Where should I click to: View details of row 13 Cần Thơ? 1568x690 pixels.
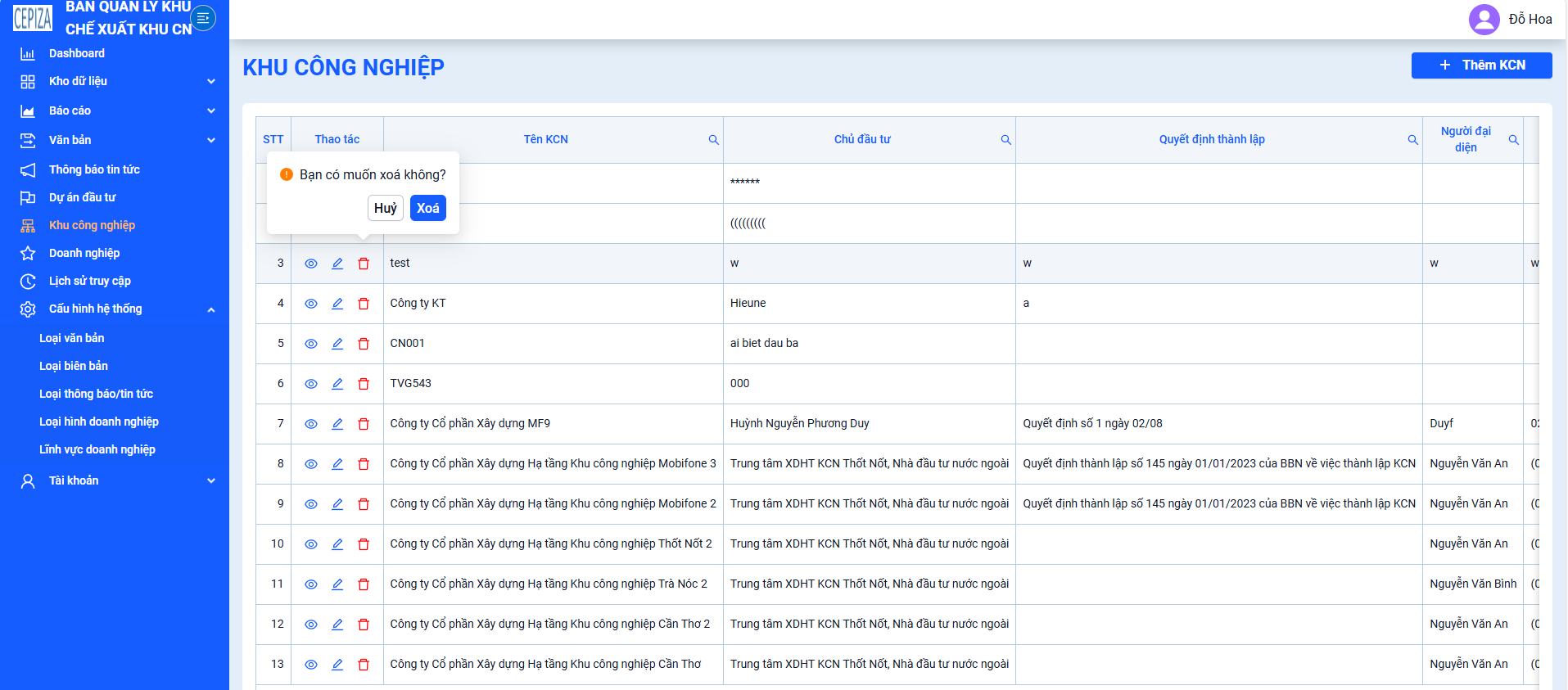[311, 665]
